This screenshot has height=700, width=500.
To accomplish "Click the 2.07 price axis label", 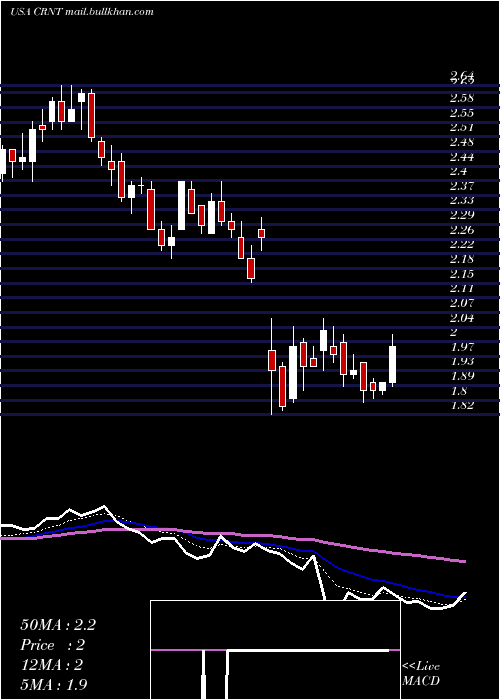I will [x=462, y=303].
